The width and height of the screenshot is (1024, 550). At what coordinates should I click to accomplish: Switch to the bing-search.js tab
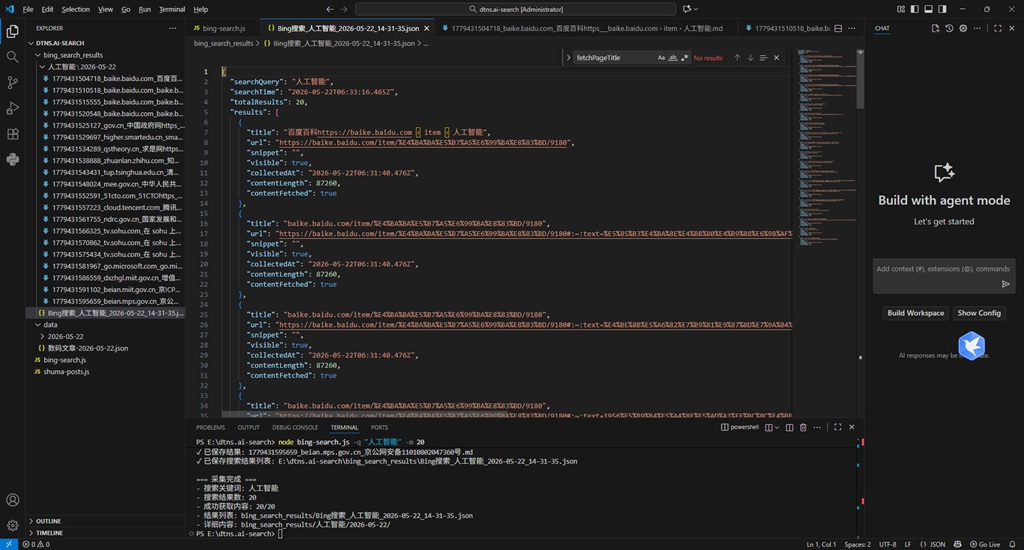tap(223, 28)
